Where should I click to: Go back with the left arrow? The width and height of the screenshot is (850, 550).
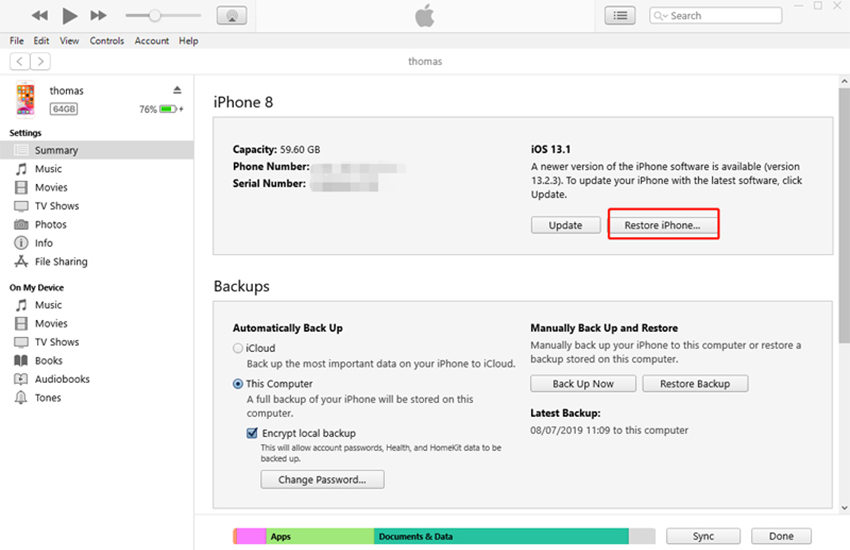point(19,61)
